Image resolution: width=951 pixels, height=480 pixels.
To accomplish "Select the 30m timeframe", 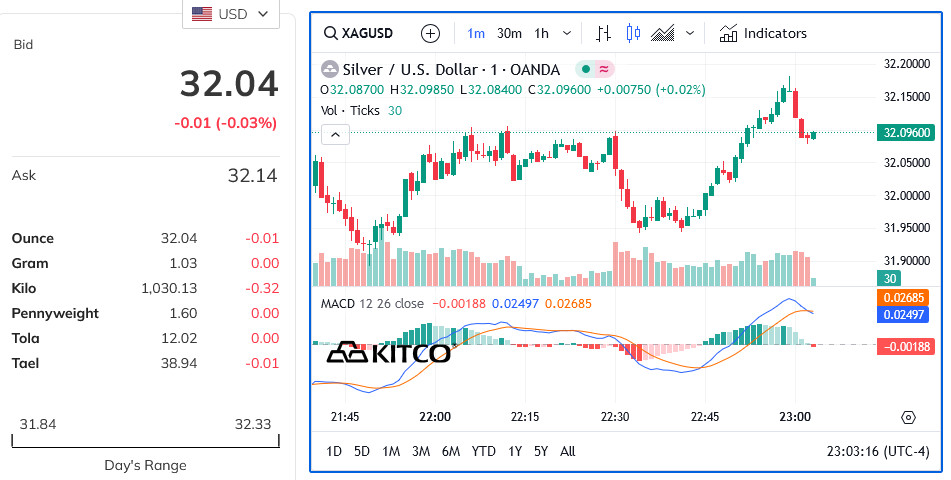I will 509,33.
